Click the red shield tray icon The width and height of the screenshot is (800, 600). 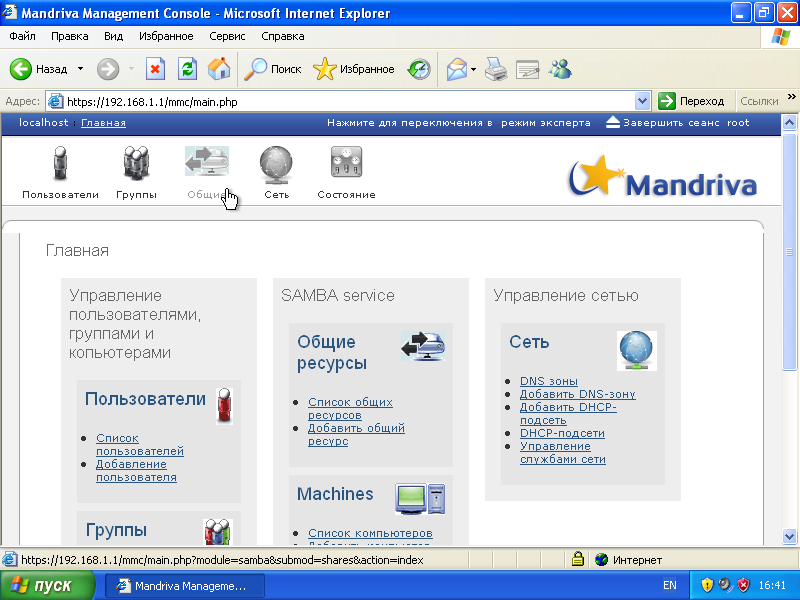[744, 585]
